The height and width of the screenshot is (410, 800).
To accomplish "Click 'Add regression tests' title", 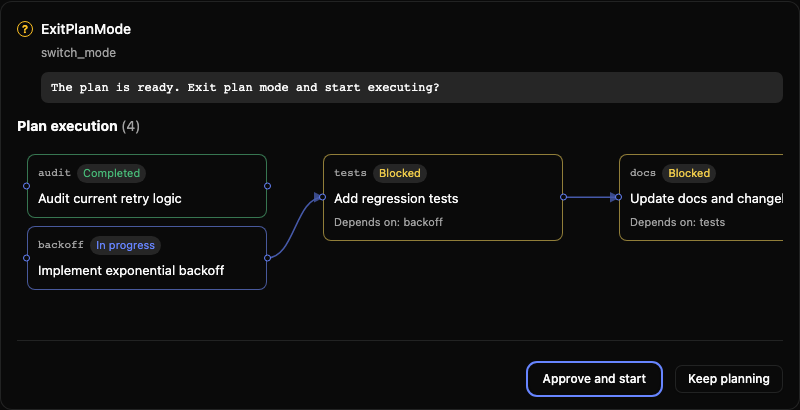I will [x=396, y=198].
